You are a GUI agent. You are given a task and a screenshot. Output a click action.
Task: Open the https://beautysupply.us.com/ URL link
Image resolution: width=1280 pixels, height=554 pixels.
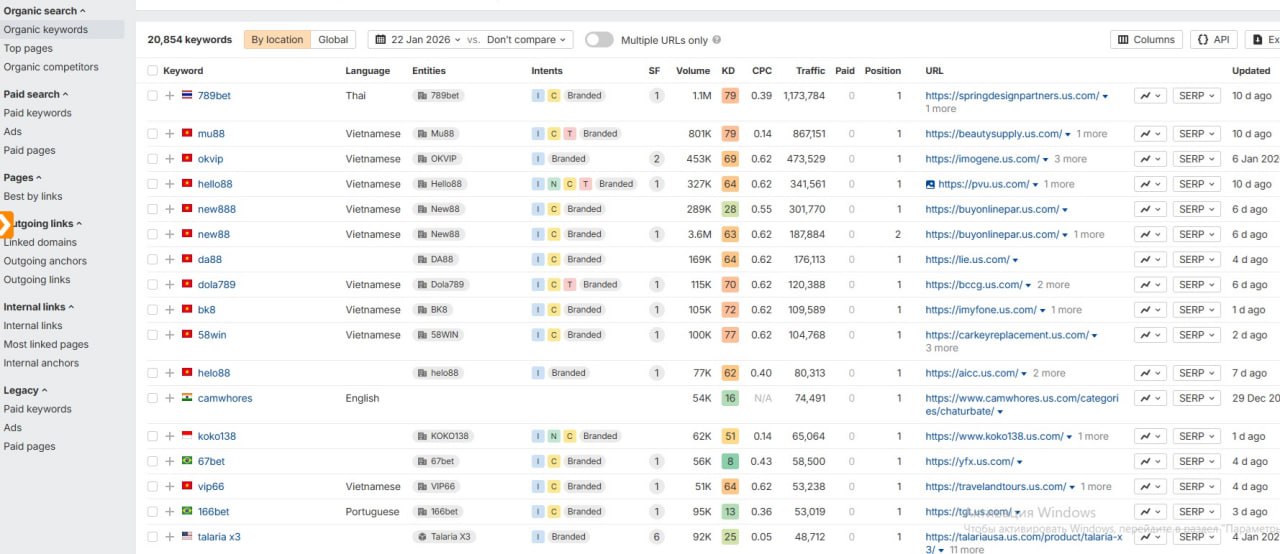(x=993, y=134)
